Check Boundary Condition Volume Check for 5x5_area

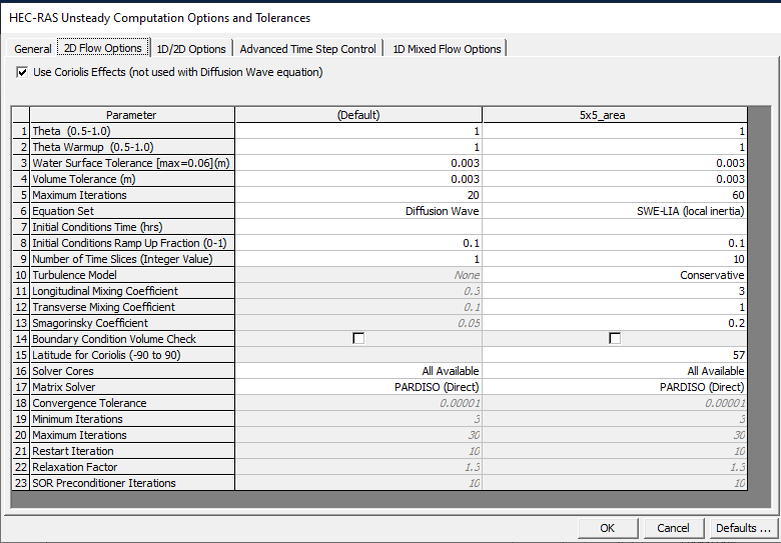(615, 339)
